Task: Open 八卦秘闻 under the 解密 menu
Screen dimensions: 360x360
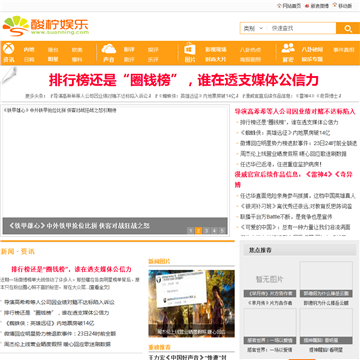Action: (x=312, y=50)
